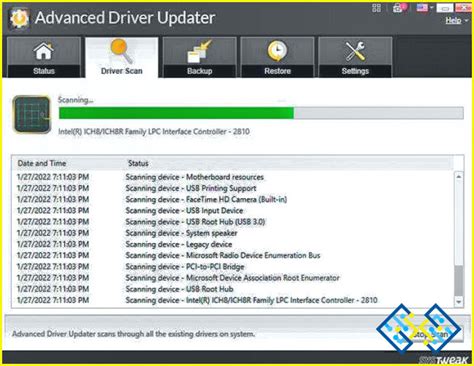Click the grid view icon in the title bar
This screenshot has width=474, height=366.
[x=376, y=8]
